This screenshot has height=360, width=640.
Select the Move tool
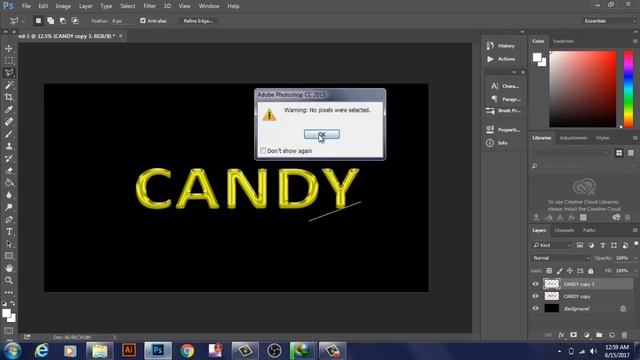(x=9, y=49)
